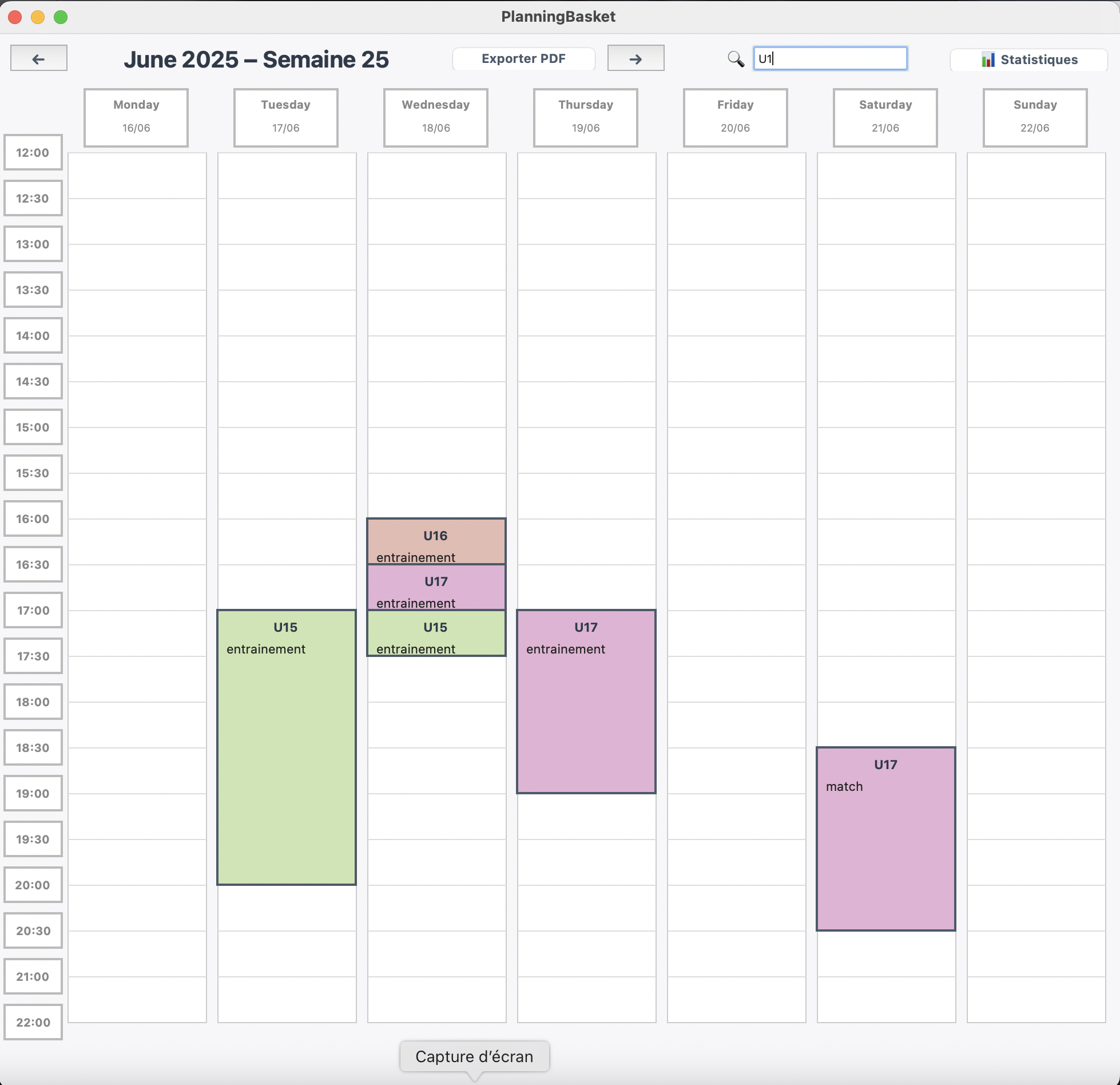Click the 13:00 time label
The width and height of the screenshot is (1120, 1085).
tap(33, 244)
